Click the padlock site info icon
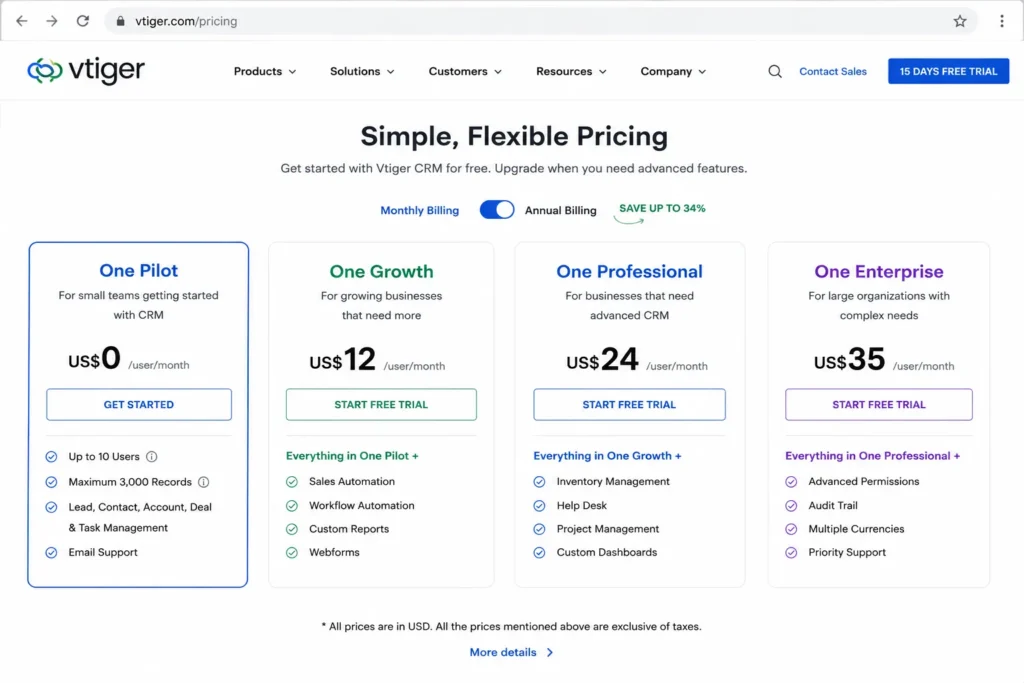1024x683 pixels. [x=120, y=21]
